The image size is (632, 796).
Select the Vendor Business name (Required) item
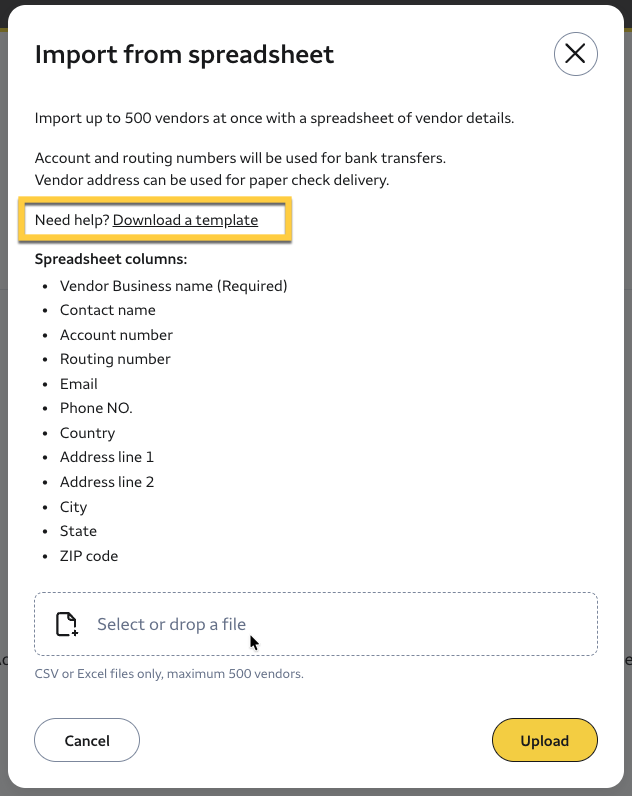click(x=174, y=286)
